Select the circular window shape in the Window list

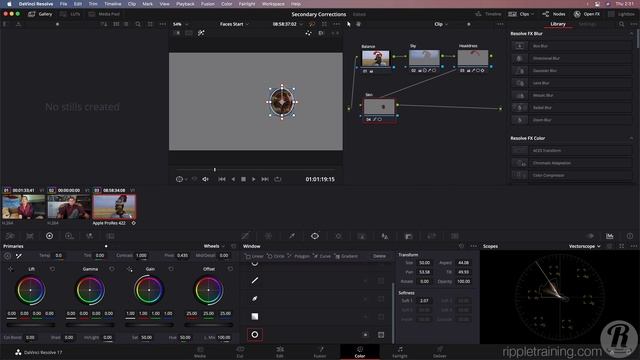coord(255,335)
